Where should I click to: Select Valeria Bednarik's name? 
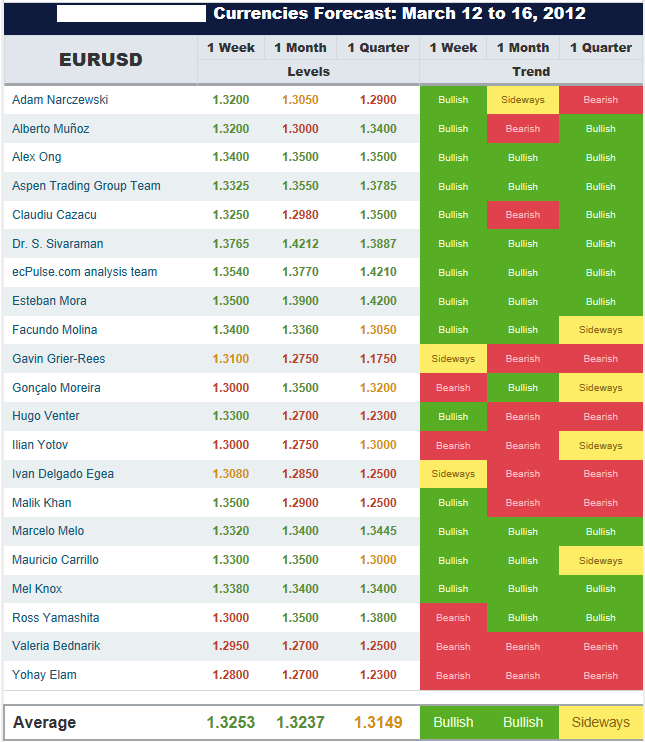click(56, 646)
